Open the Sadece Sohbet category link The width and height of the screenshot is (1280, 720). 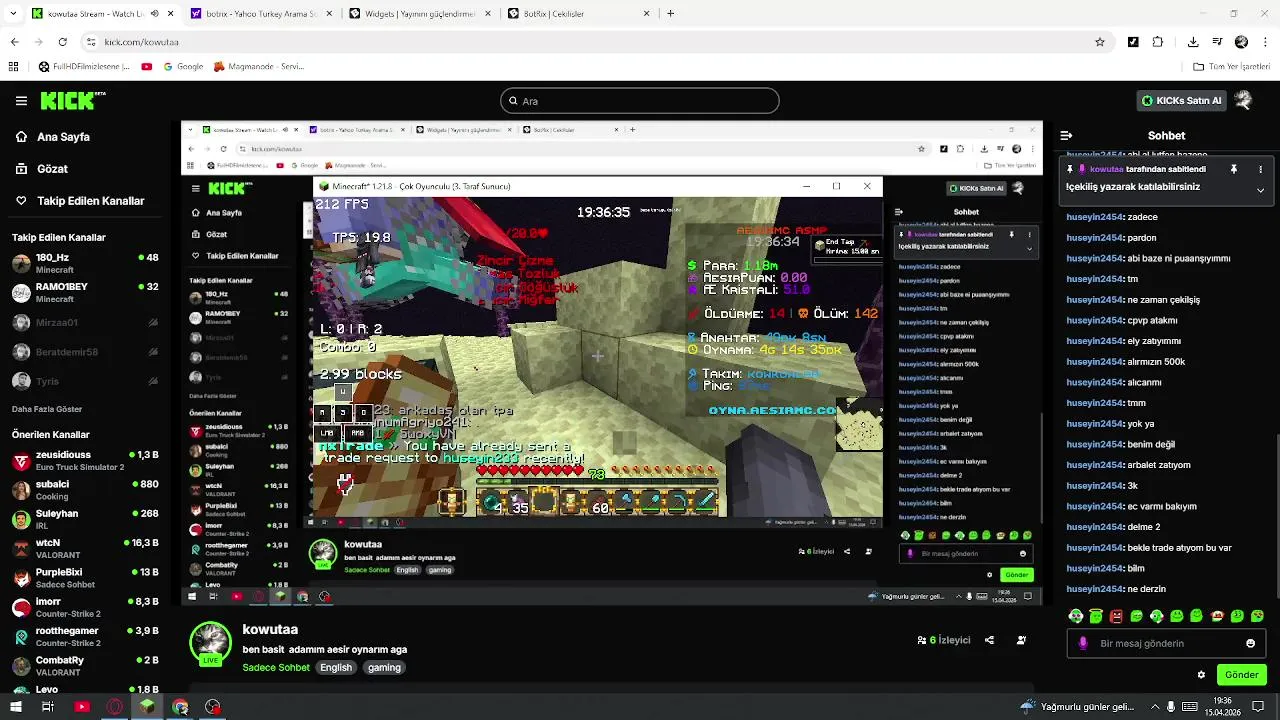(x=276, y=668)
